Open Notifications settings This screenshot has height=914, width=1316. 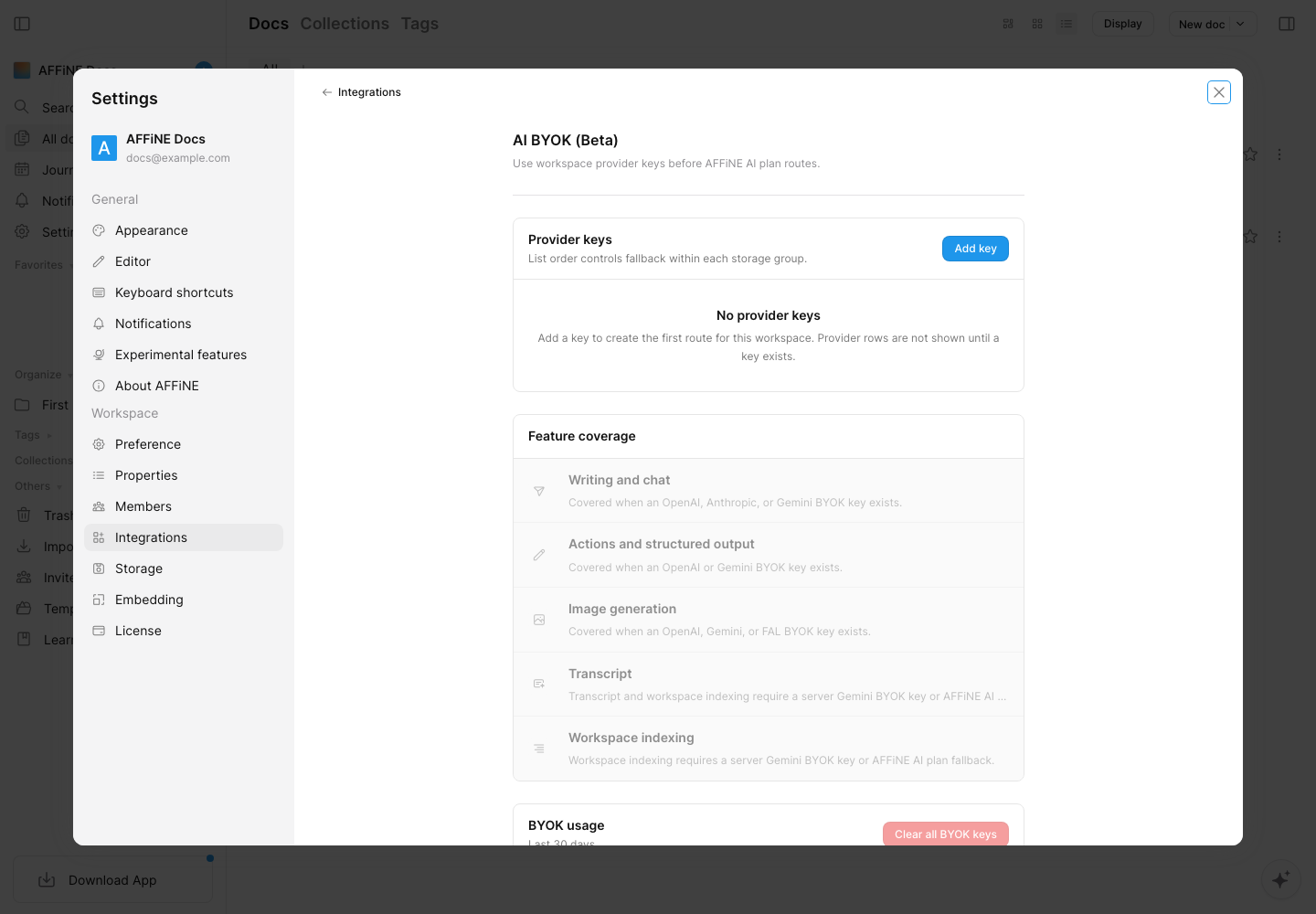coord(184,324)
